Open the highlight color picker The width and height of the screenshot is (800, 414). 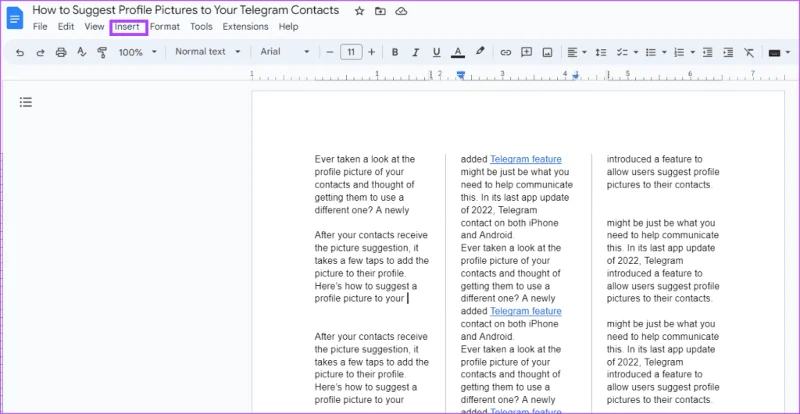point(480,51)
